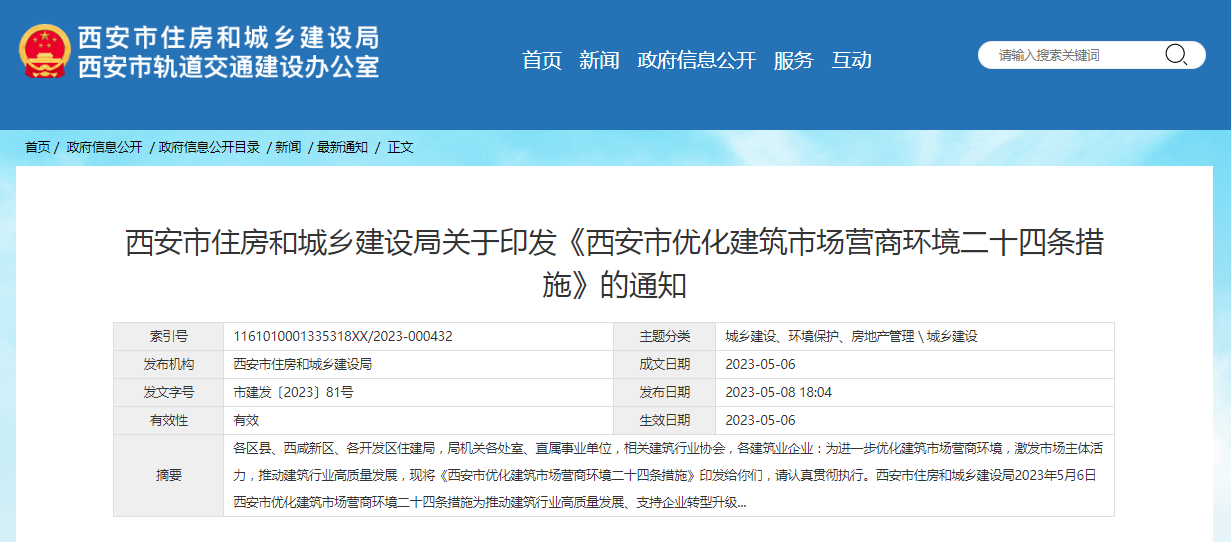Click the index number 11610100013353 18XX/2023-000432 cell

click(343, 337)
